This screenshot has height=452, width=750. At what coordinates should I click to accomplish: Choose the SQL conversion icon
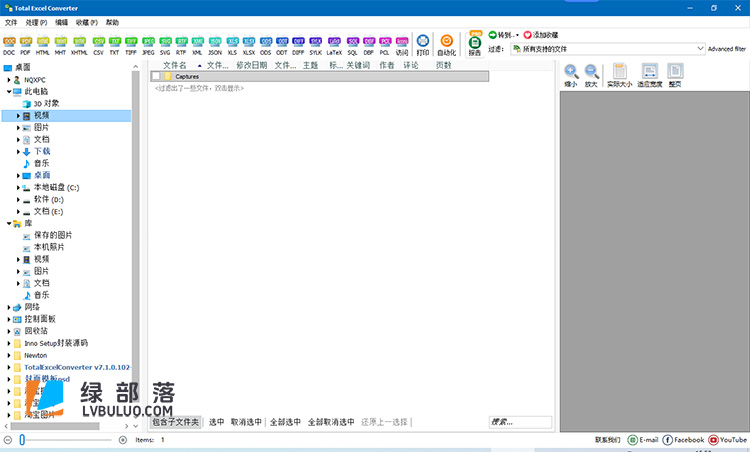(353, 45)
